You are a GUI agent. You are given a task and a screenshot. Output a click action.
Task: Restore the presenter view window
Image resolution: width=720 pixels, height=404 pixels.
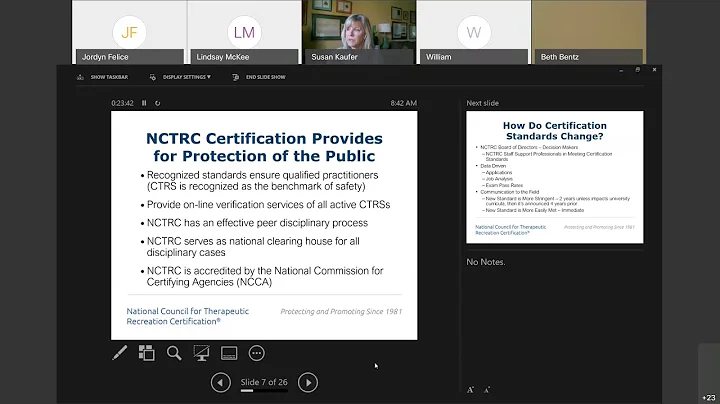[x=637, y=70]
